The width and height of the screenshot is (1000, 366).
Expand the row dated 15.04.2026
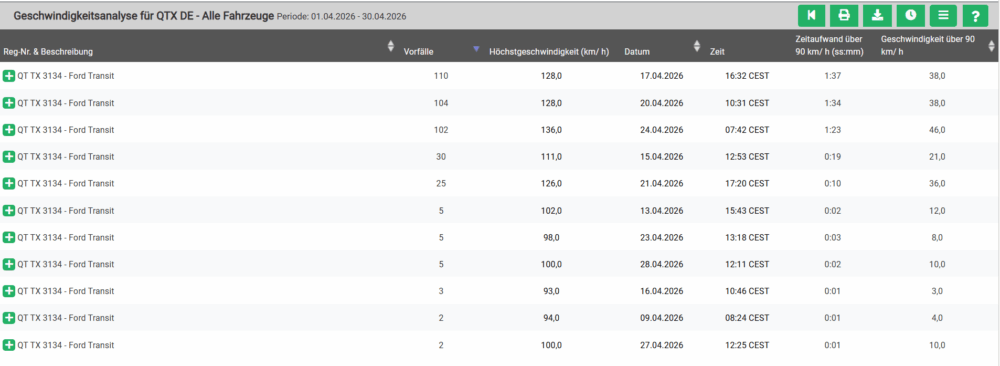coord(9,156)
